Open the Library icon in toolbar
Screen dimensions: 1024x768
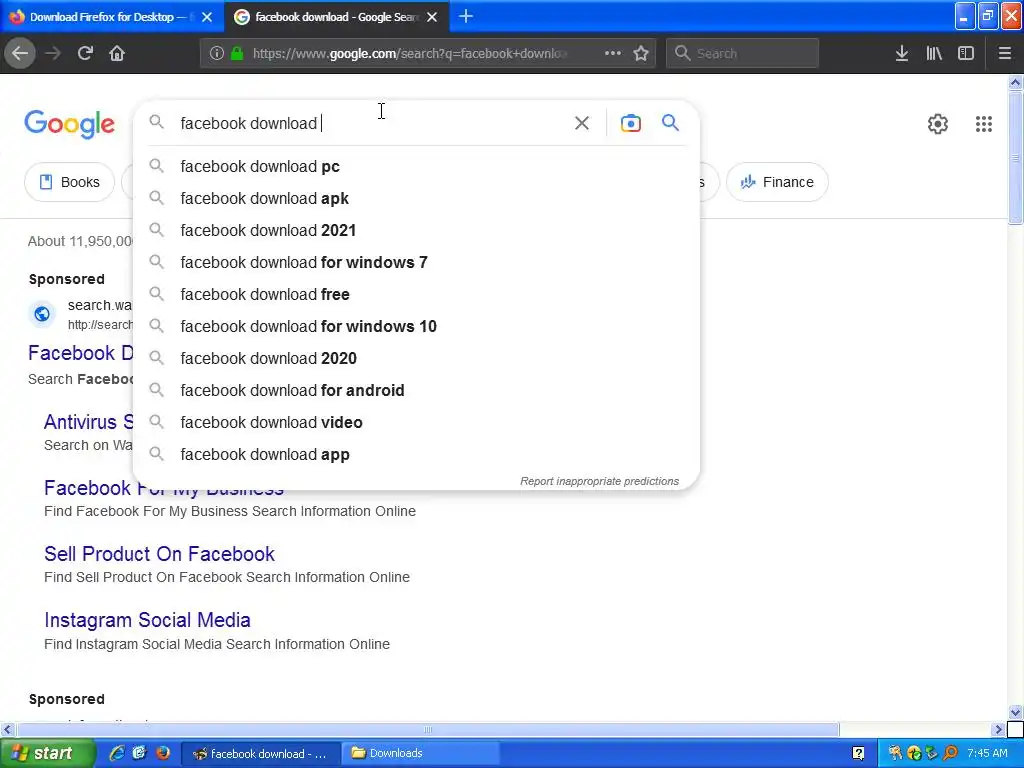coord(934,53)
